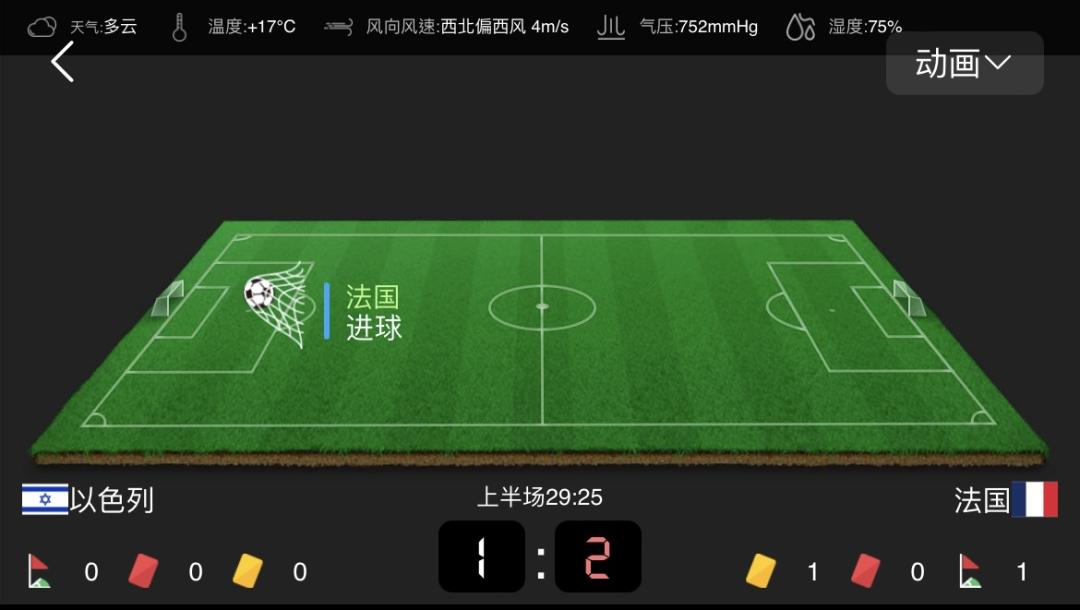Select the 以色列 team name
Viewport: 1080px width, 610px height.
pyautogui.click(x=112, y=501)
